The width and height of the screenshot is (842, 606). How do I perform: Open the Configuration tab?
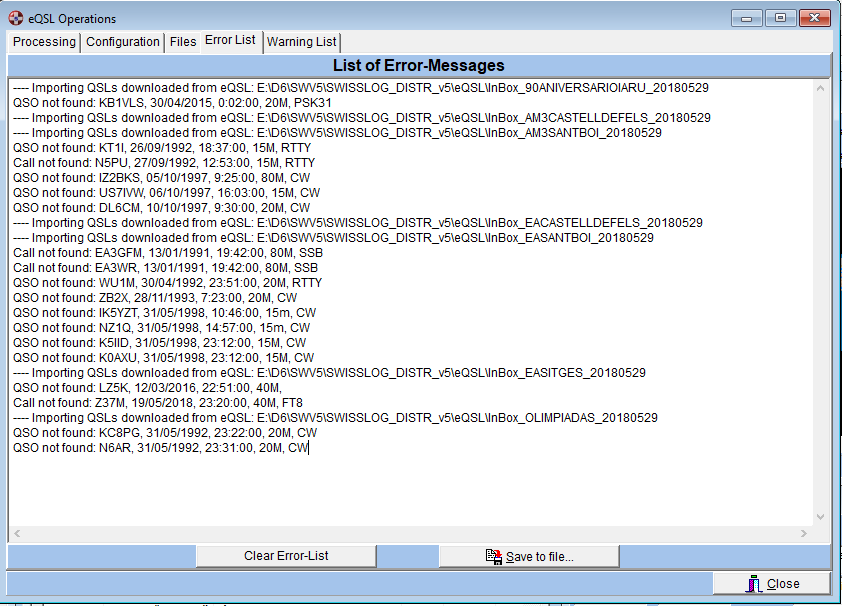[123, 42]
